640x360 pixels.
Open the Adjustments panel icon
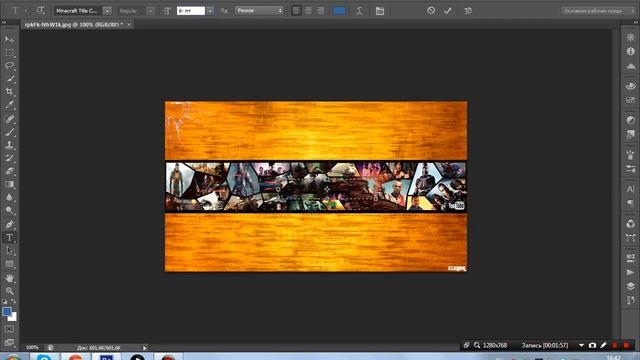(631, 120)
